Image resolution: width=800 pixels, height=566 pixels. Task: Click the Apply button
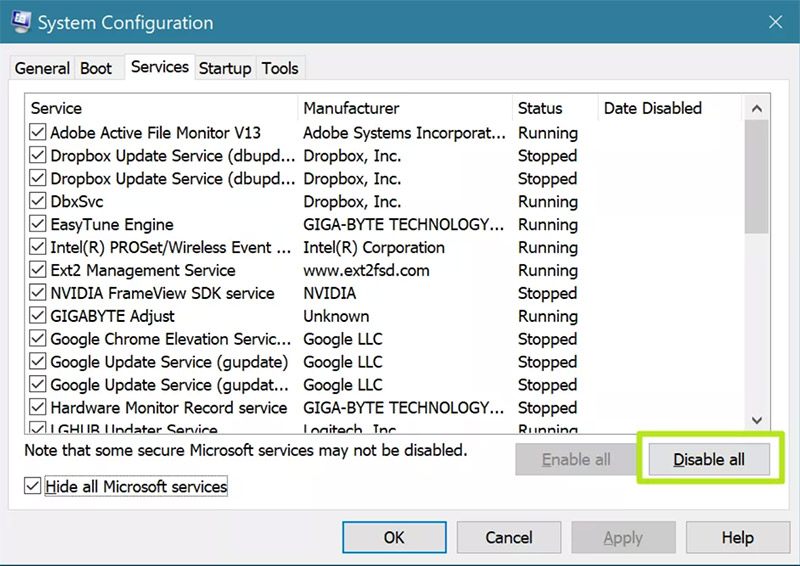[x=623, y=537]
